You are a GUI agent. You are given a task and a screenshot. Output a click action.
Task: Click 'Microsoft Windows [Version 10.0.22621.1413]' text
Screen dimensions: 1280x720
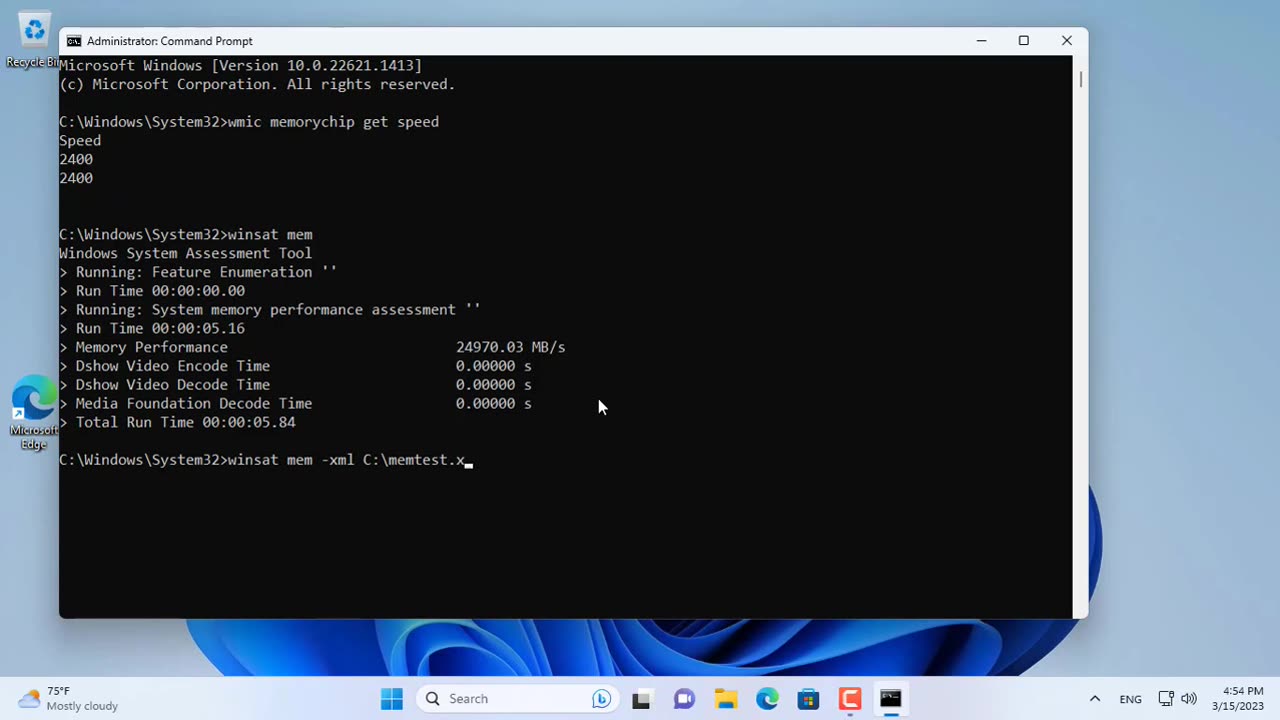point(240,65)
